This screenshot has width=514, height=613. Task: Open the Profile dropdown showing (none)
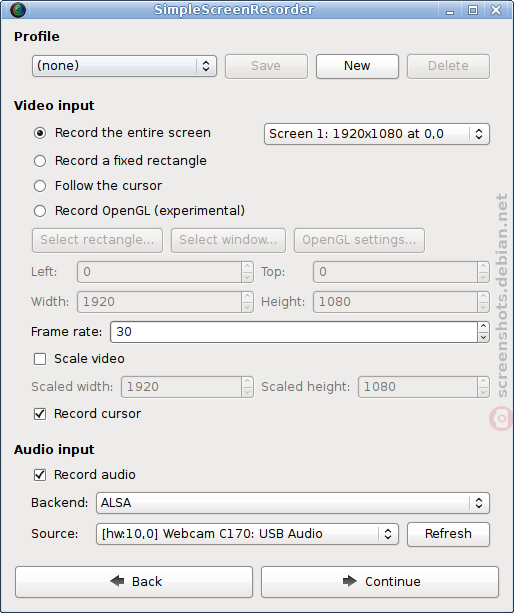[124, 66]
